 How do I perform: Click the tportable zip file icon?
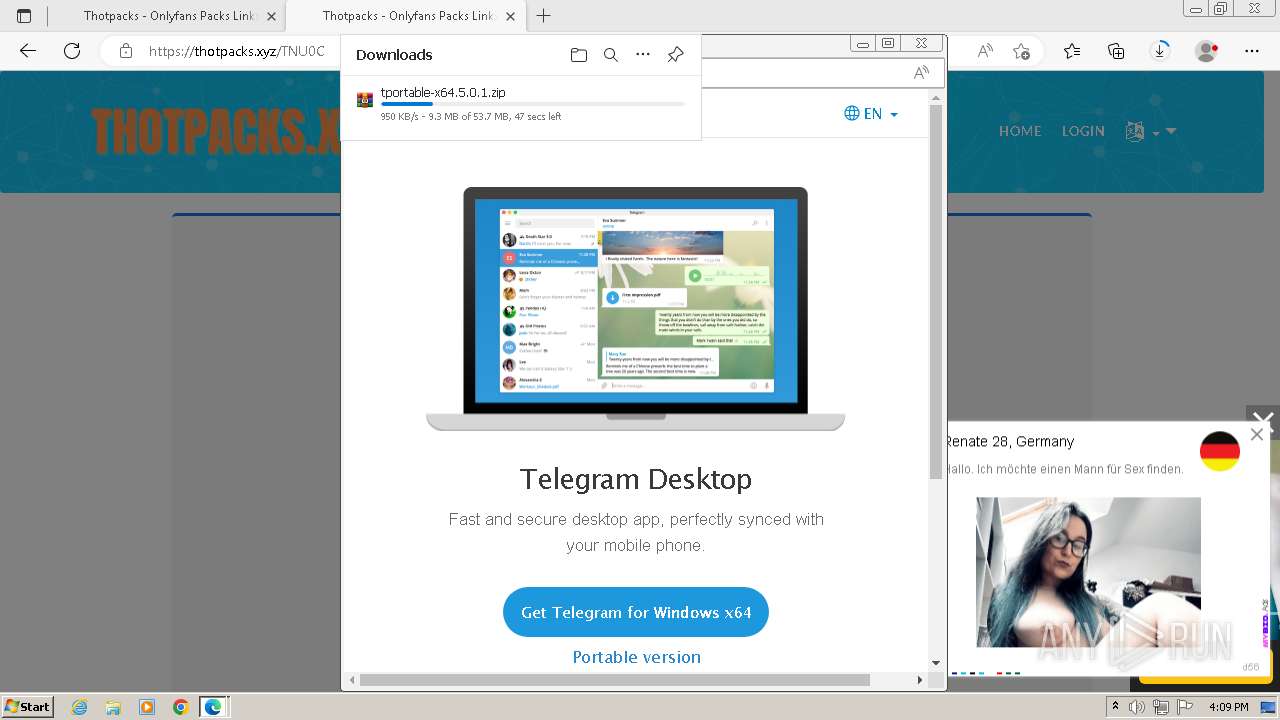(x=365, y=100)
